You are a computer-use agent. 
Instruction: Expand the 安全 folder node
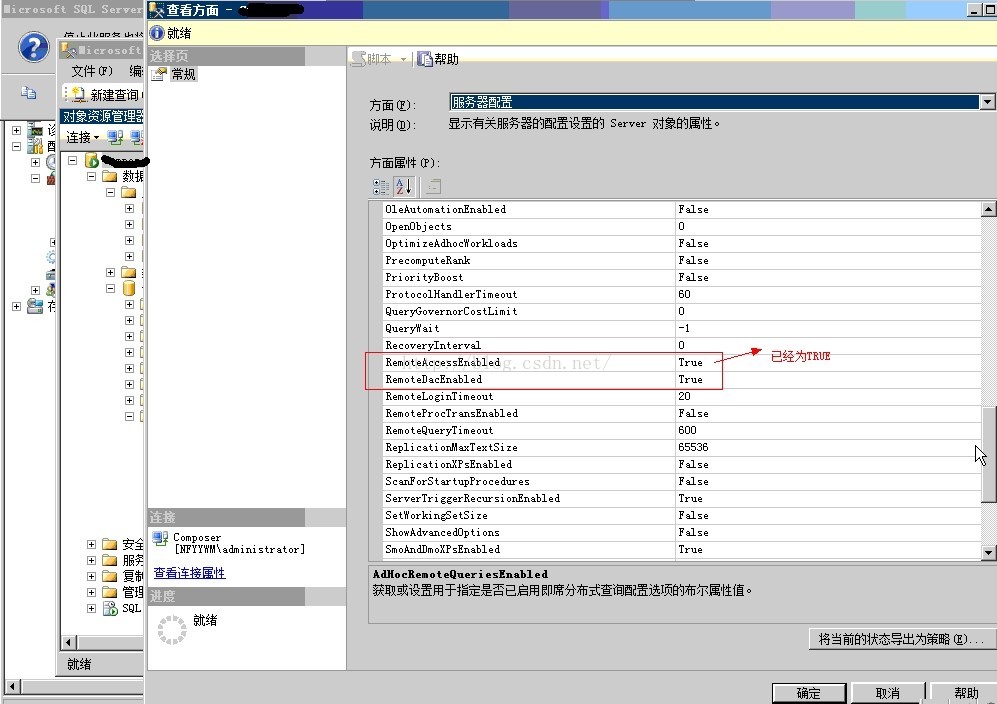point(92,545)
